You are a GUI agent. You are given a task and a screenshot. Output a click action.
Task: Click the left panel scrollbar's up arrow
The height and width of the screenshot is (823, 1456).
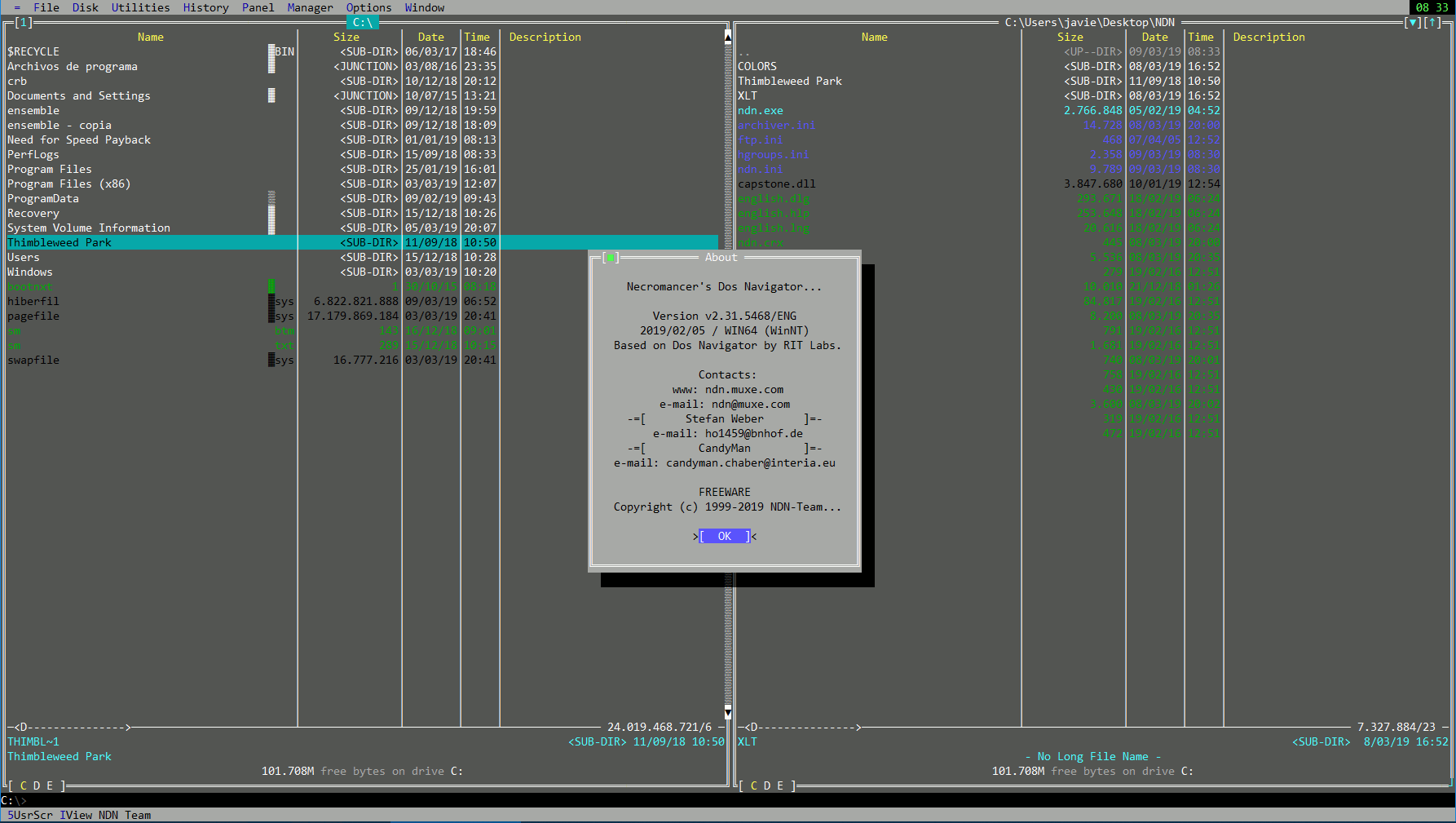pos(728,37)
